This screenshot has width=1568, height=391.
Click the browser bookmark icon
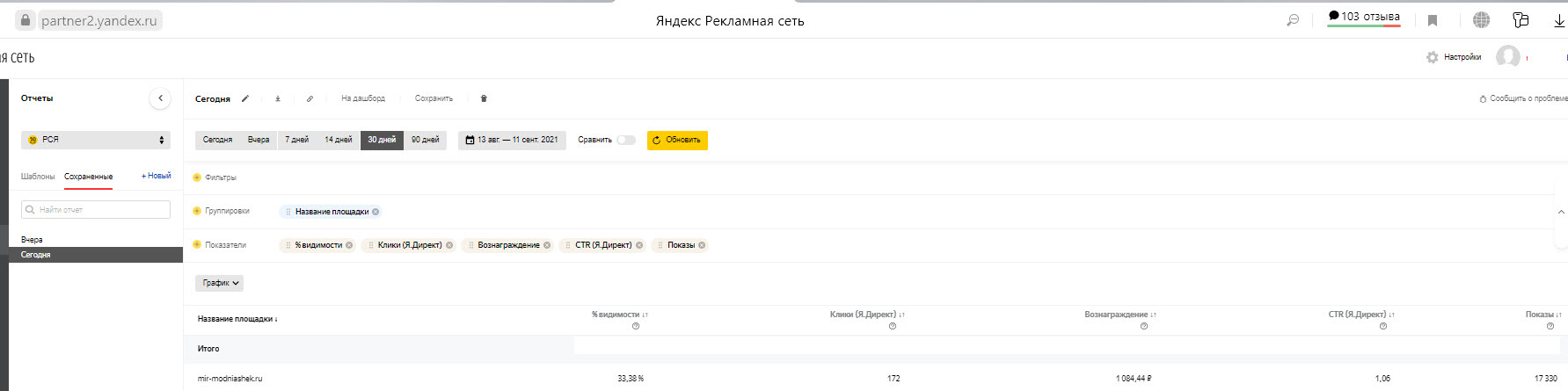pyautogui.click(x=1433, y=20)
